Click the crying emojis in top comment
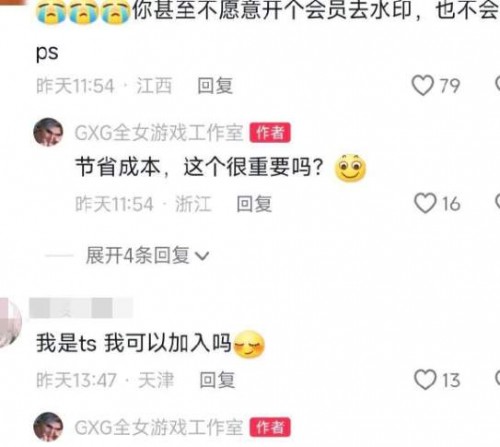The width and height of the screenshot is (500, 447). 83,13
